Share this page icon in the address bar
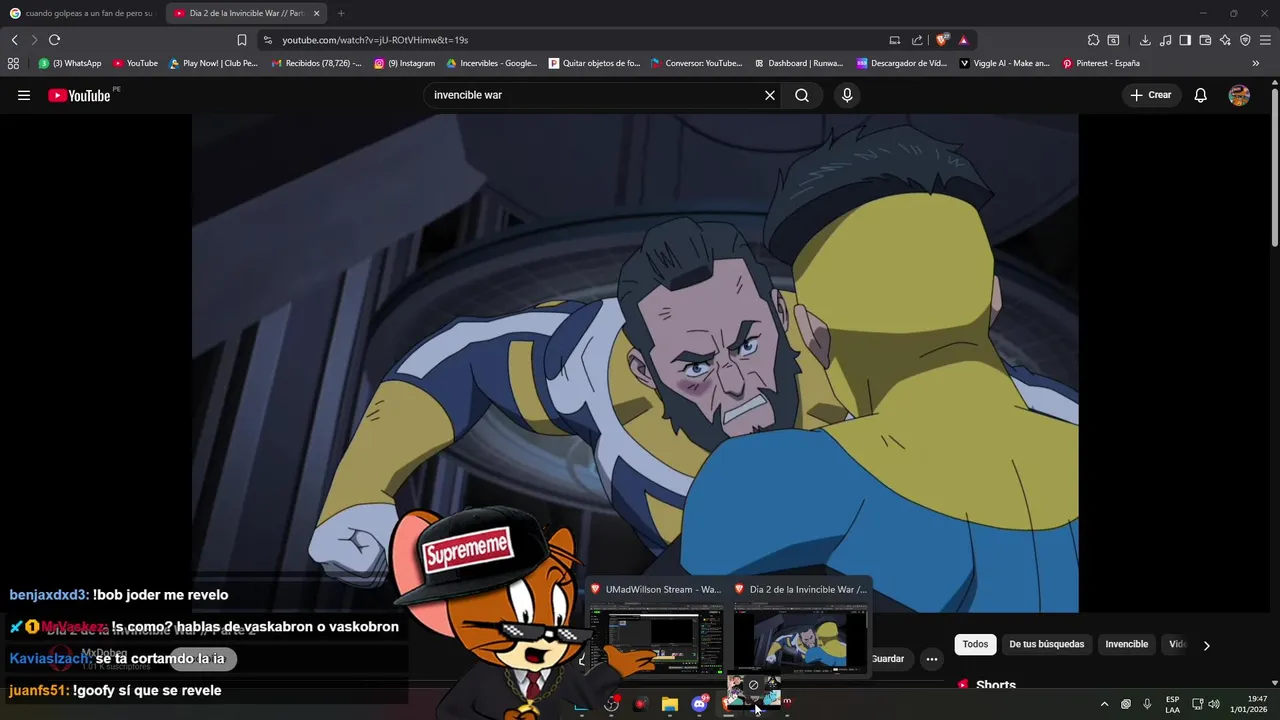 (917, 40)
